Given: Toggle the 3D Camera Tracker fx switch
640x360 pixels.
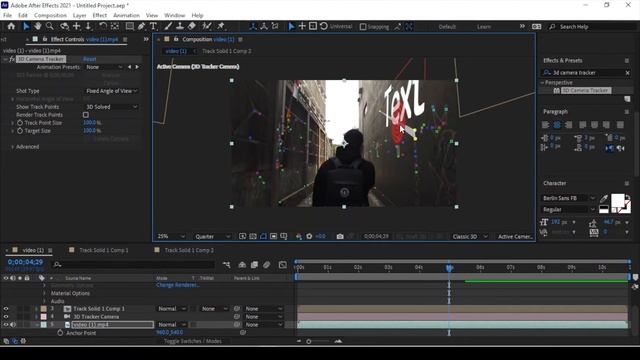Looking at the screenshot, I should point(12,59).
